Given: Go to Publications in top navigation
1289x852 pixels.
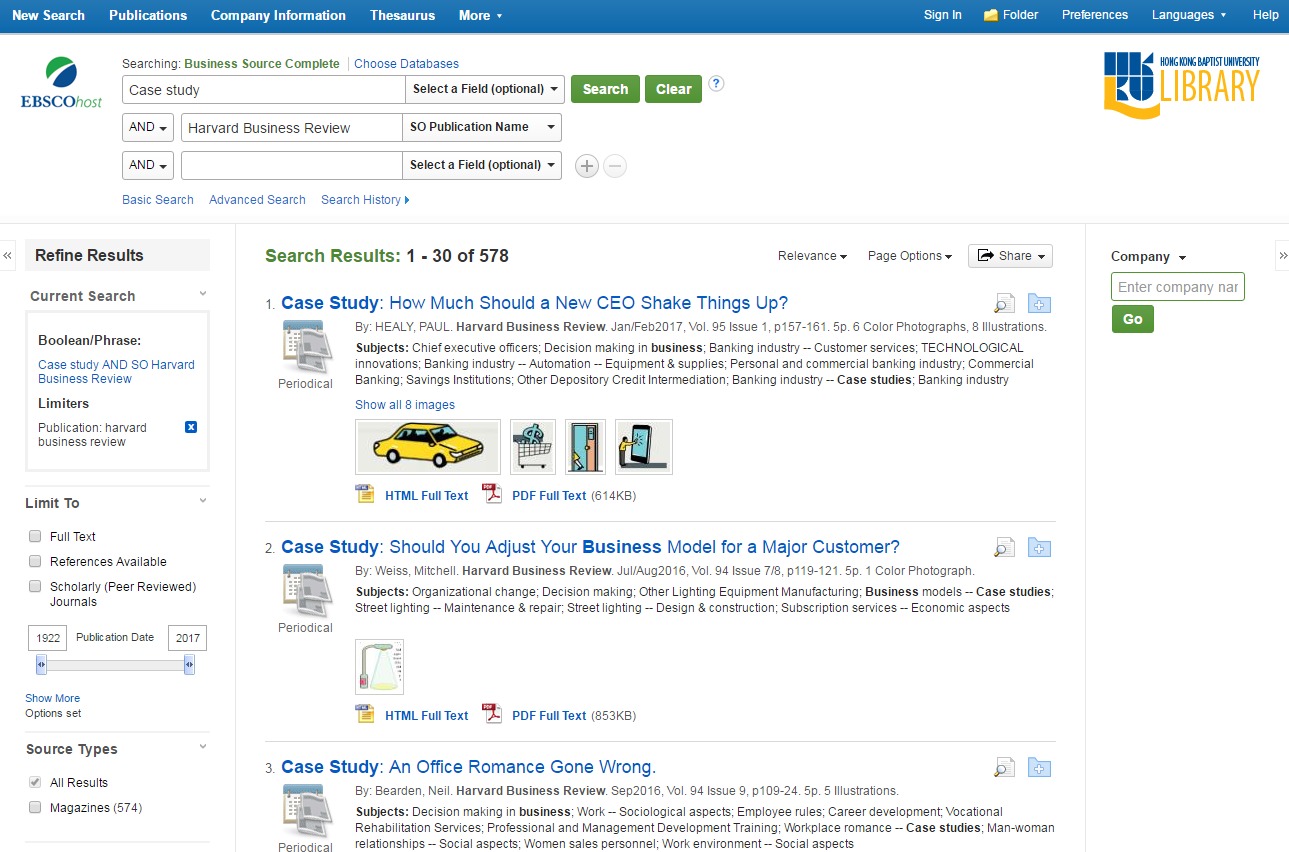Looking at the screenshot, I should click(x=148, y=15).
